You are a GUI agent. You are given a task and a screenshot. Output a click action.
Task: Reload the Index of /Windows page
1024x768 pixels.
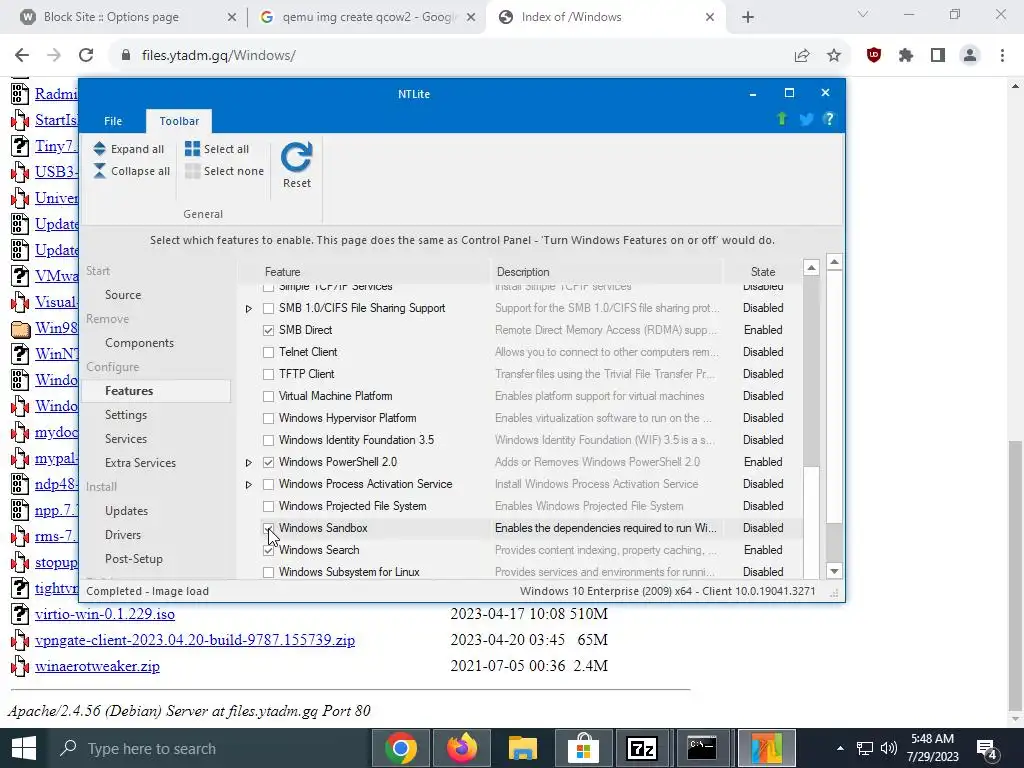(86, 56)
